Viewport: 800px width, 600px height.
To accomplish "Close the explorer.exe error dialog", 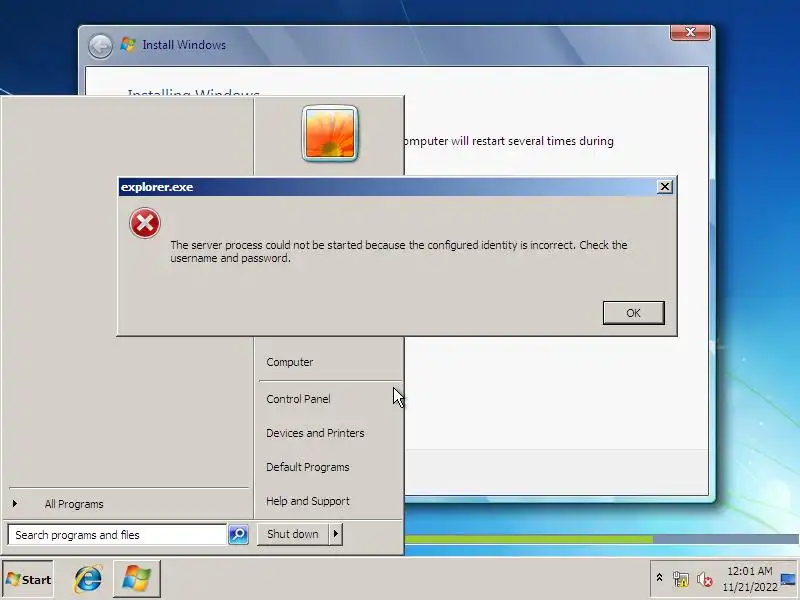I will (x=664, y=187).
